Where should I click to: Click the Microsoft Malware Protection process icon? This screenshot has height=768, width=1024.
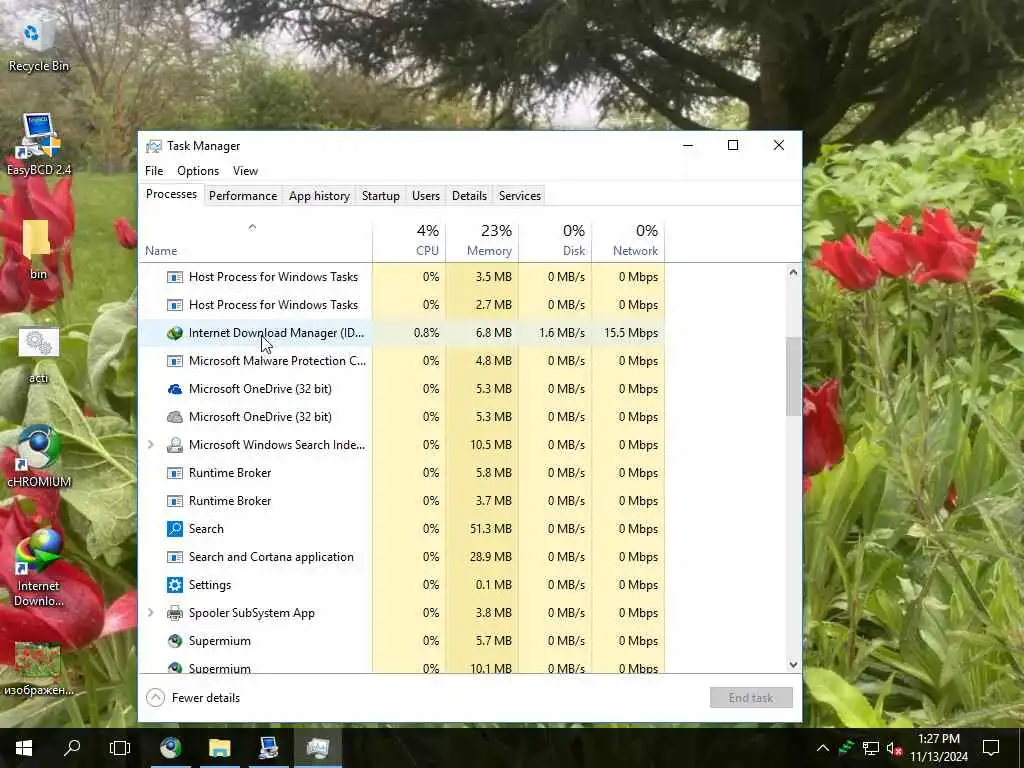(x=174, y=361)
